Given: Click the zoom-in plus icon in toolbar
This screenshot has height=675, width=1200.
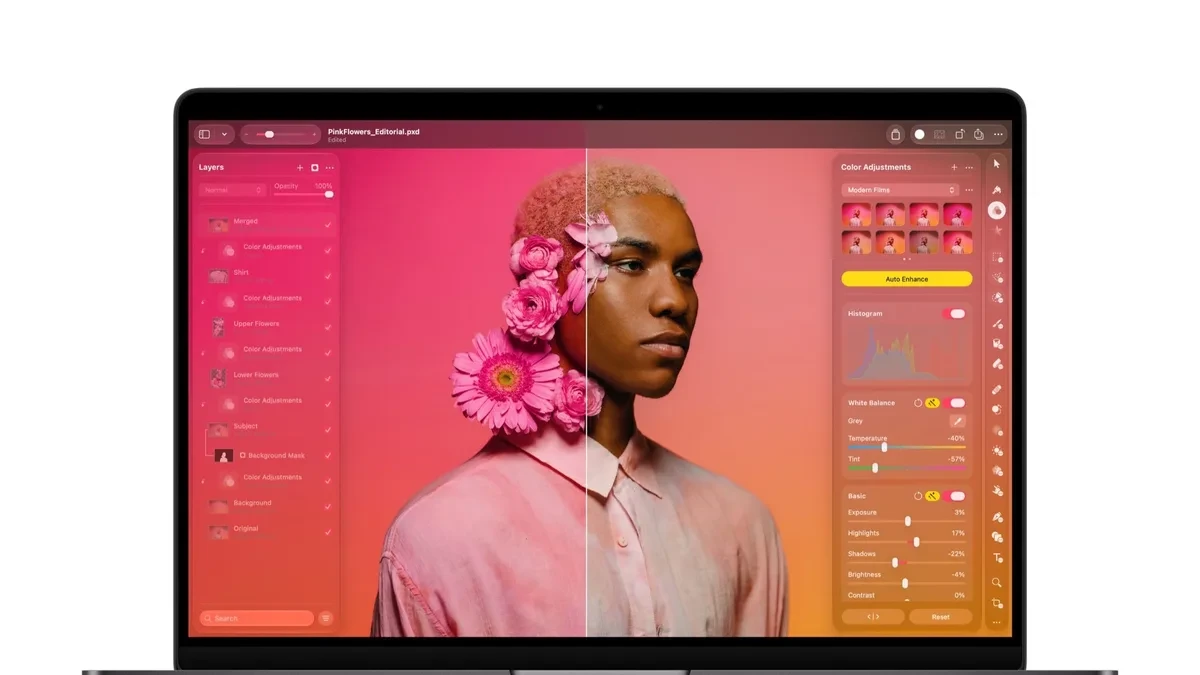Looking at the screenshot, I should pos(314,134).
